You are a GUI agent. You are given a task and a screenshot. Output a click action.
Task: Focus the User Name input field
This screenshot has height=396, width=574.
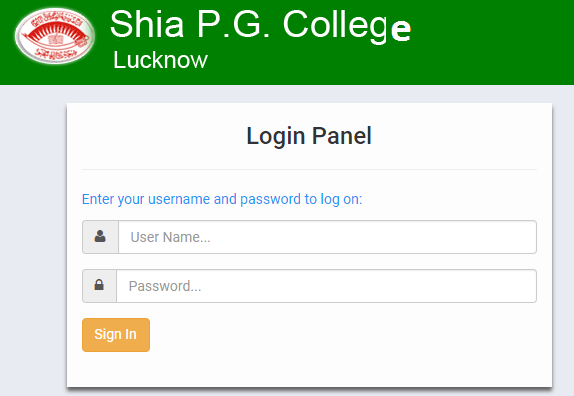tap(328, 237)
